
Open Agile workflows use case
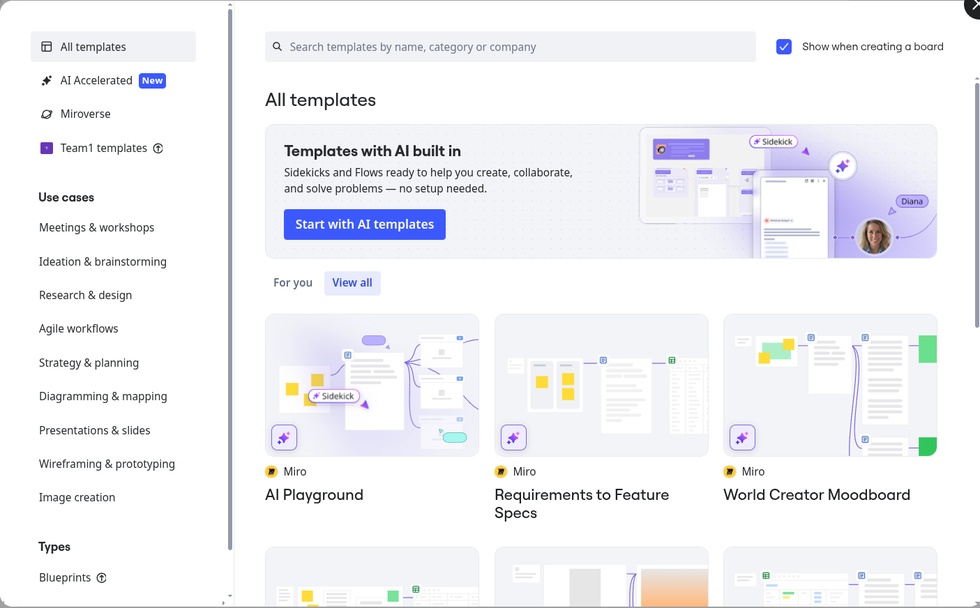point(78,329)
